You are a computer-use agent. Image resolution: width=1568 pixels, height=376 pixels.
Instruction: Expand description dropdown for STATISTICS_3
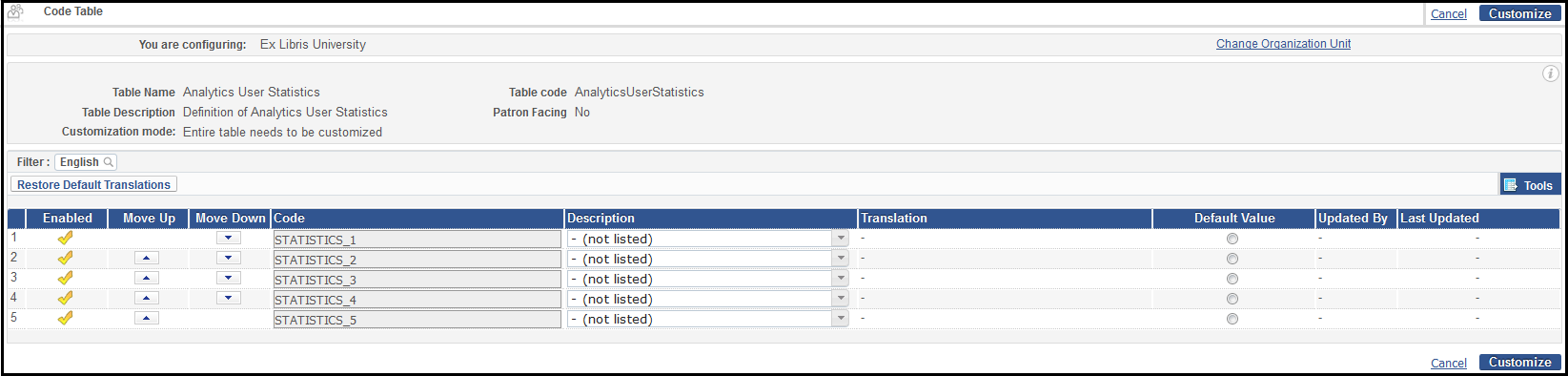[708, 279]
